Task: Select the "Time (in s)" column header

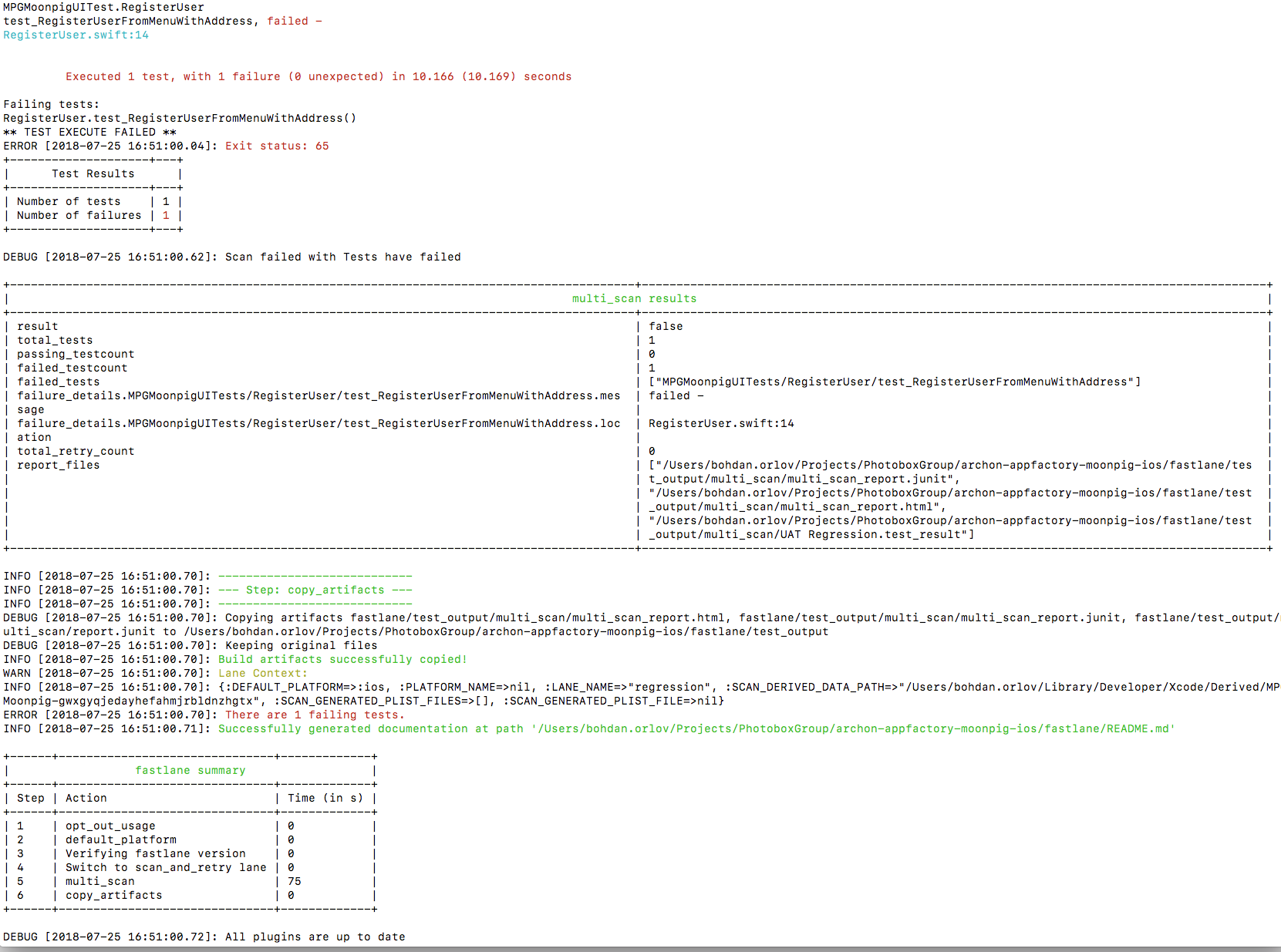Action: coord(325,798)
